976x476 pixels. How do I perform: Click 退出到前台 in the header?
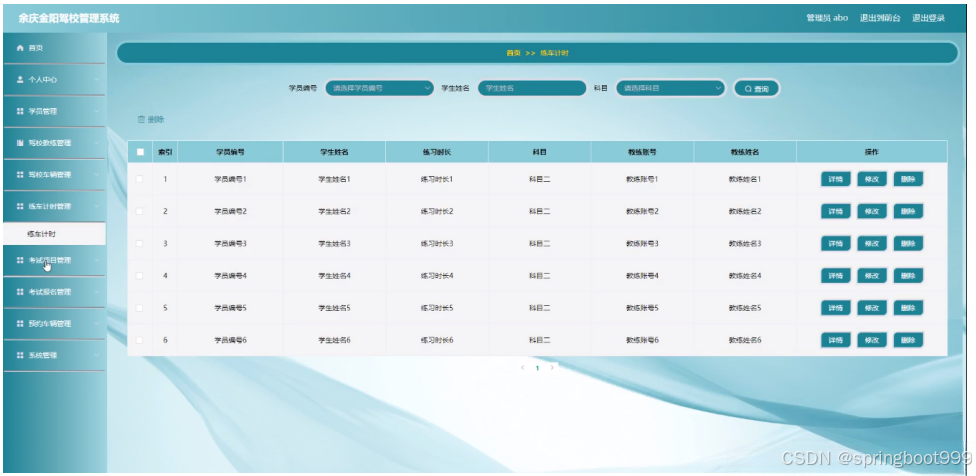coord(880,18)
